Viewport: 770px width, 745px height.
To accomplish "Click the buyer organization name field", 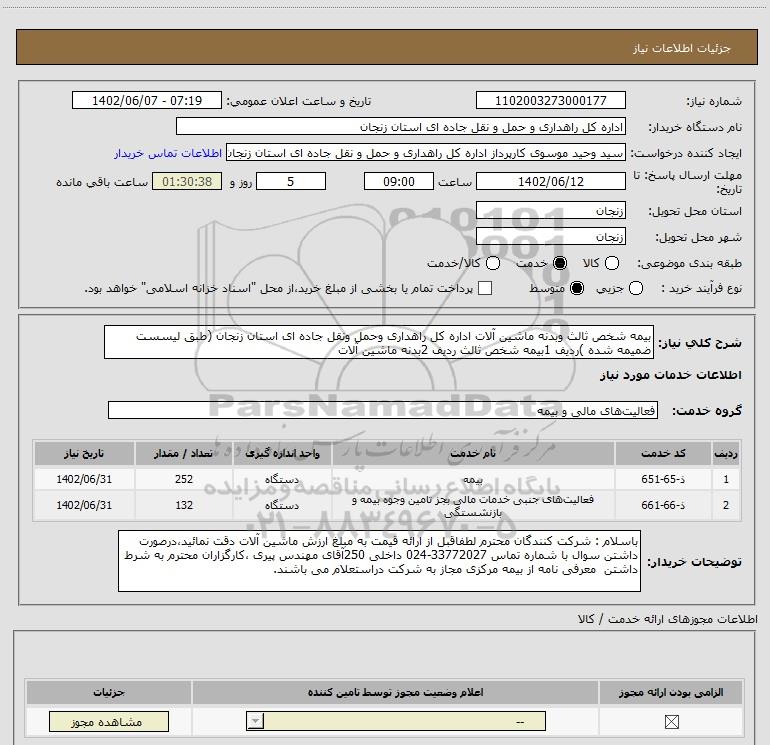I will click(x=401, y=126).
